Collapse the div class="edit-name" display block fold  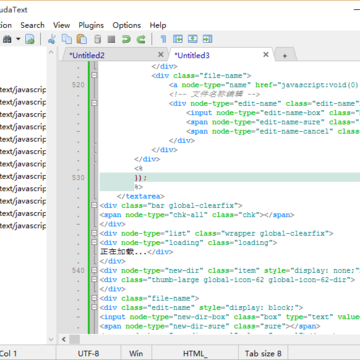pos(95,307)
